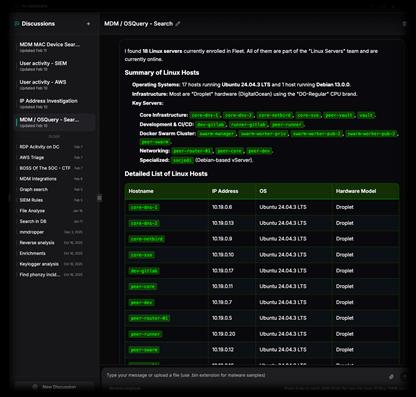Open Graph search discussion
The height and width of the screenshot is (397, 416).
pyautogui.click(x=51, y=189)
